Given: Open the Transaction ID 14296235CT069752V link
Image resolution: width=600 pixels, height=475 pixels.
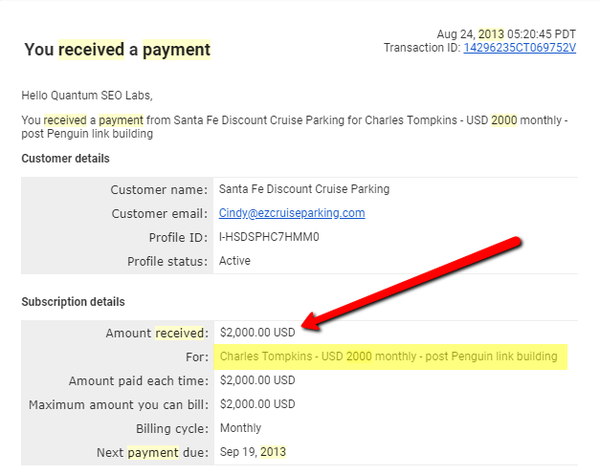Looking at the screenshot, I should [520, 48].
